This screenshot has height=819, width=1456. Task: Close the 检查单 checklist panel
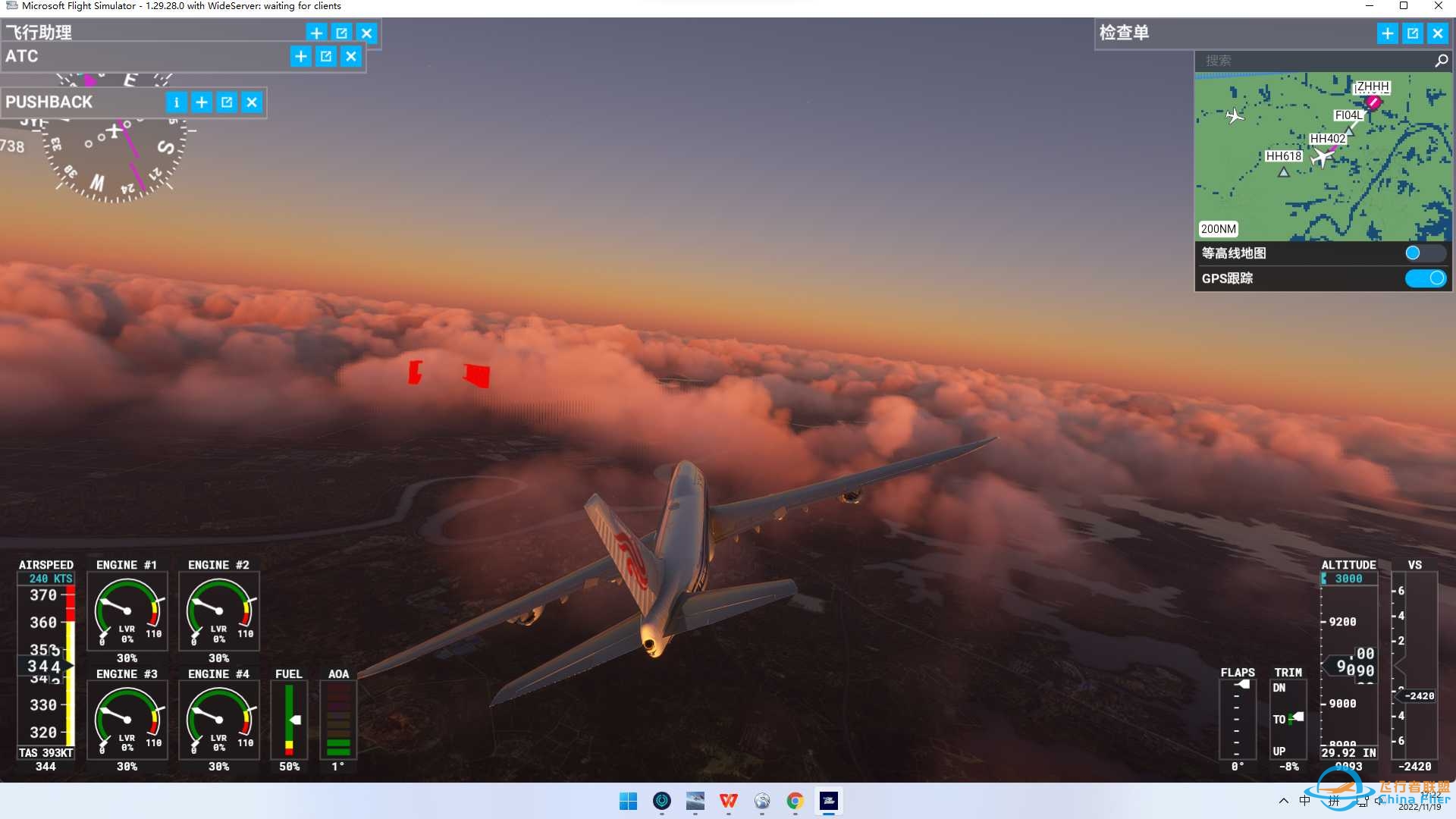tap(1437, 33)
